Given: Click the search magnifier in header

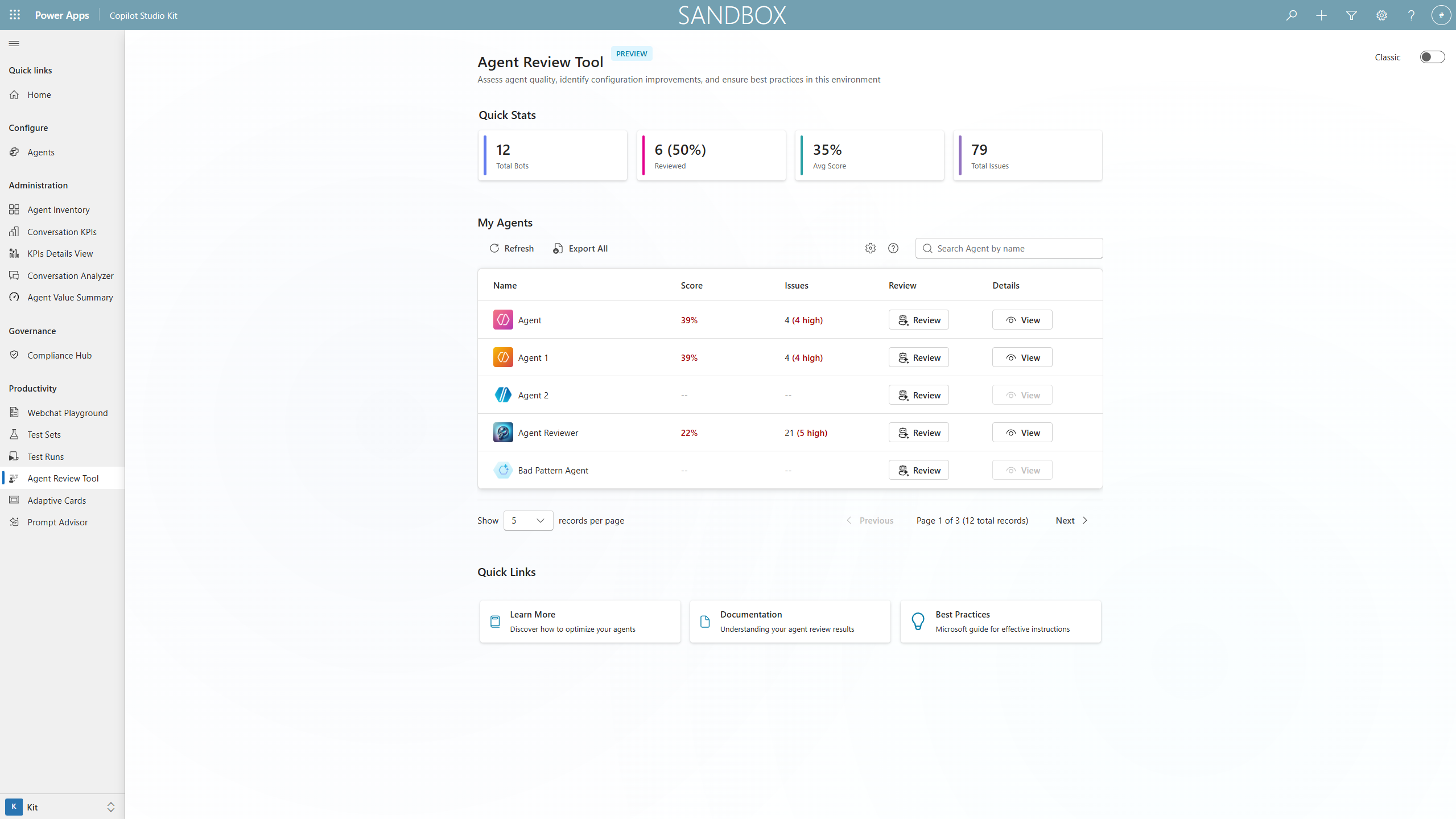Looking at the screenshot, I should click(x=1291, y=15).
